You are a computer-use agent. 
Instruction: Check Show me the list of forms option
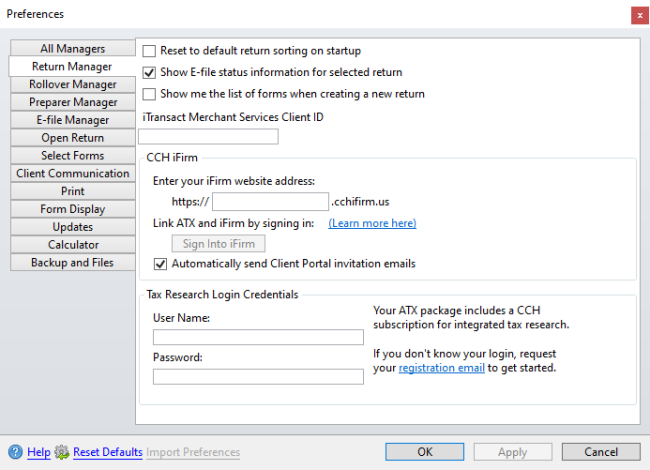149,94
